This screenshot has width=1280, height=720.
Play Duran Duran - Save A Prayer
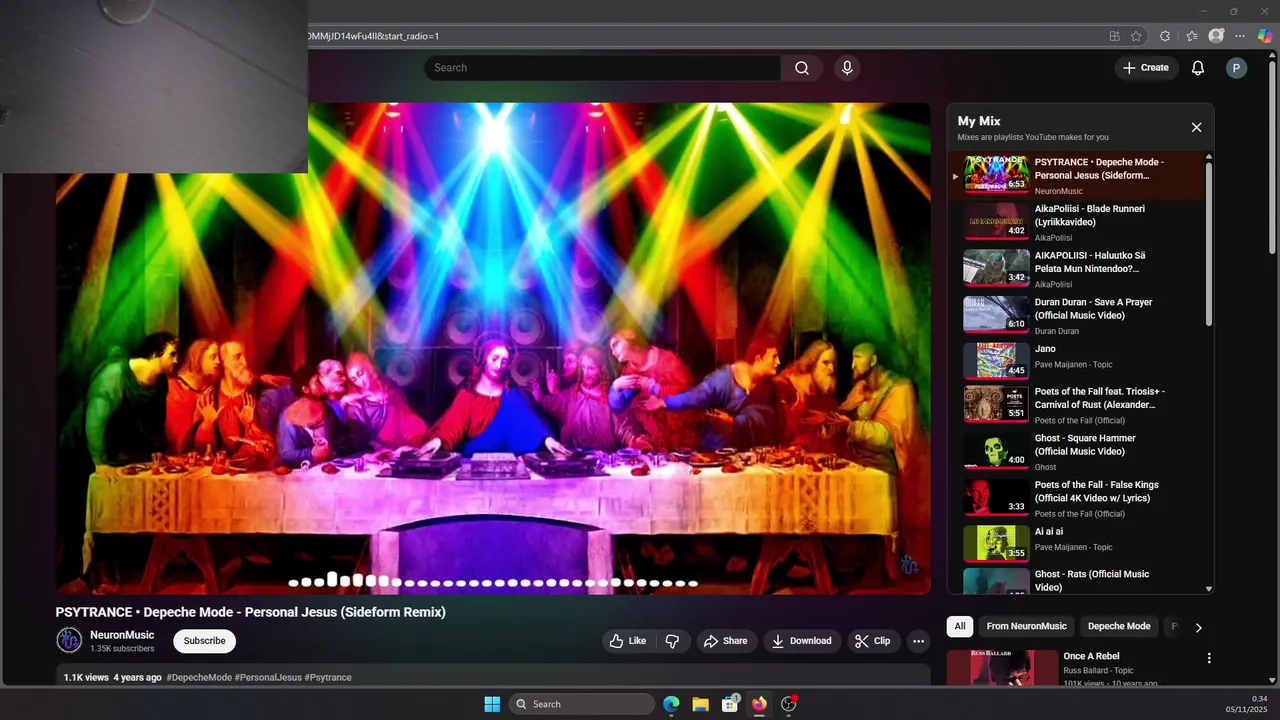[x=1080, y=315]
